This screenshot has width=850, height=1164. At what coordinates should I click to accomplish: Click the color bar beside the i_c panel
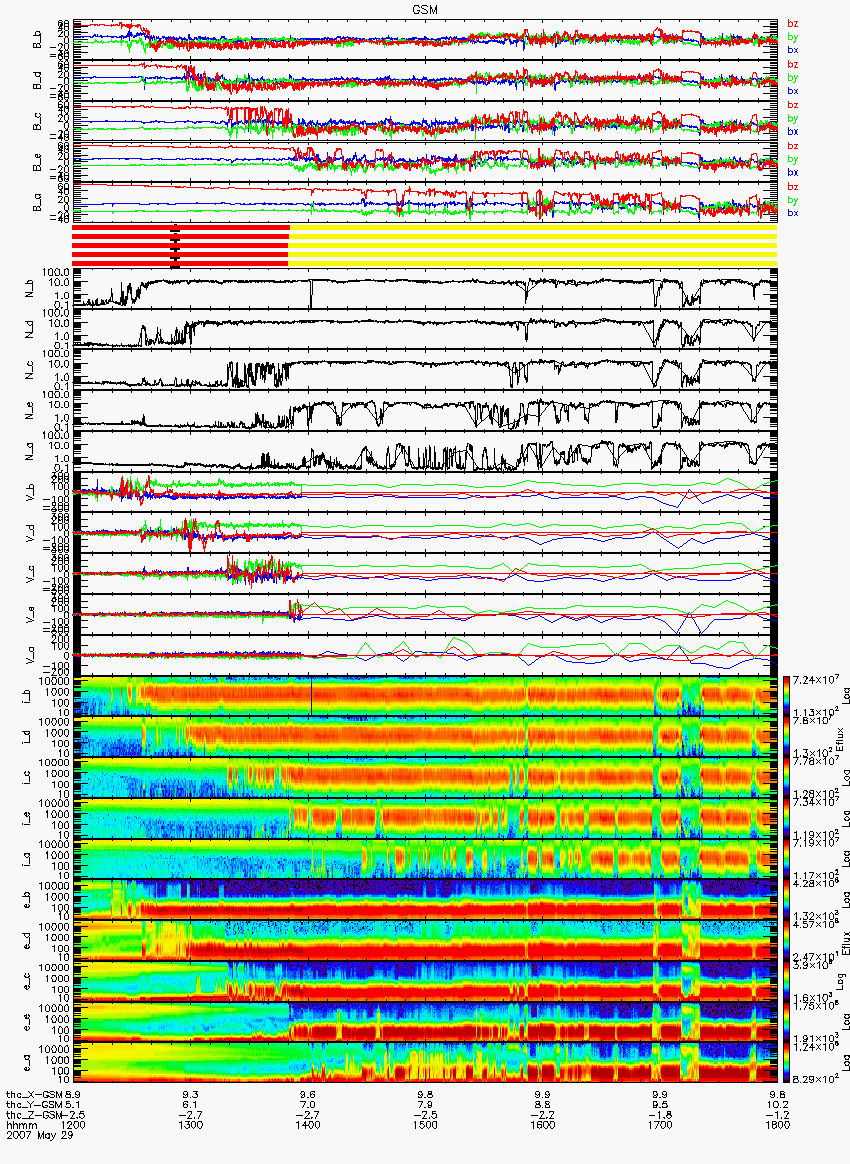click(x=787, y=777)
